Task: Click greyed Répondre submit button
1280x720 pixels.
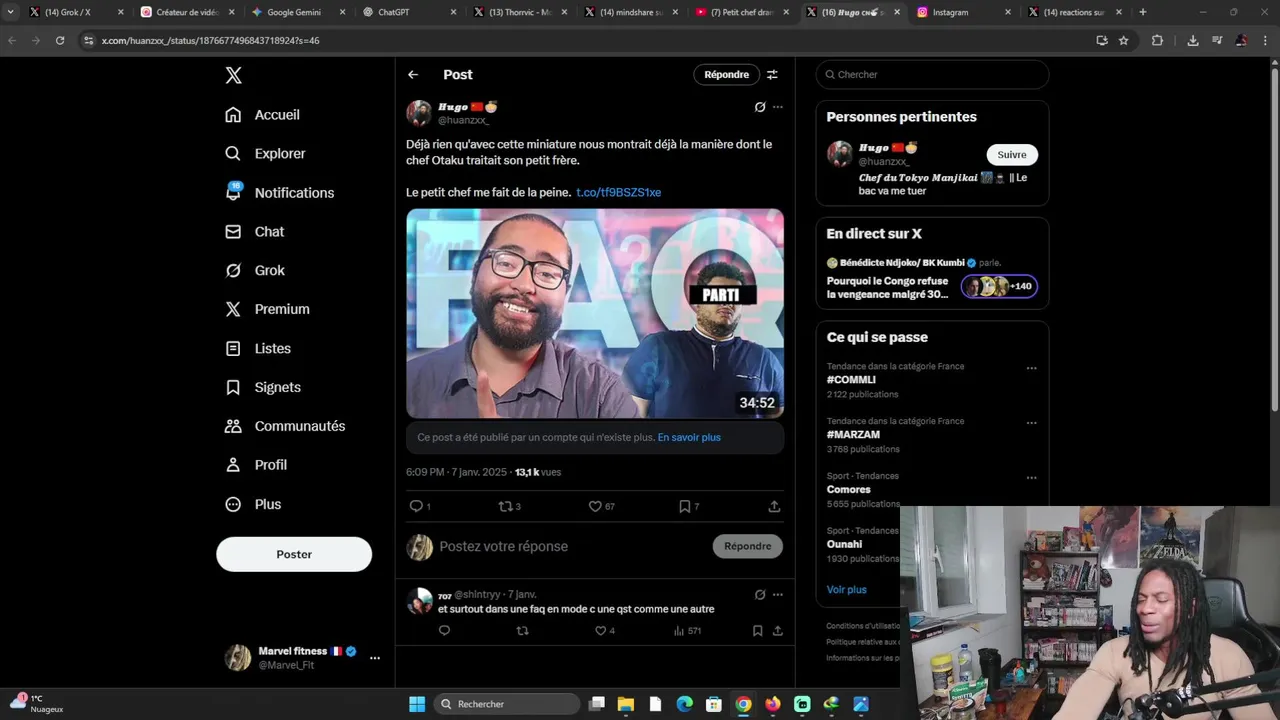Action: [x=747, y=546]
